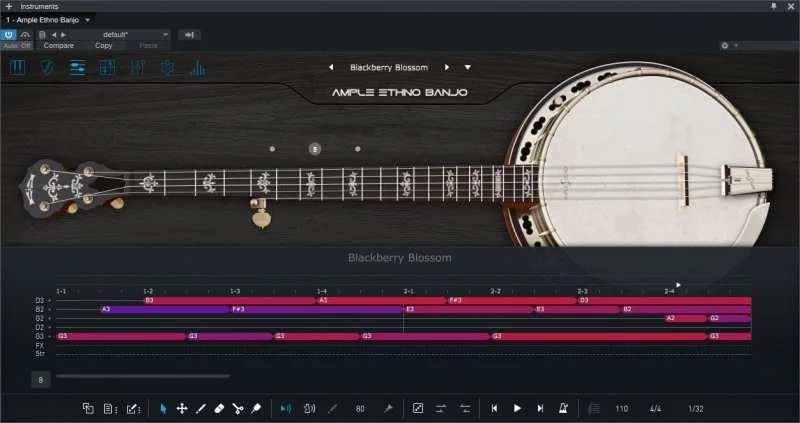The height and width of the screenshot is (423, 800).
Task: Load the previous plugin preset
Action: click(54, 35)
